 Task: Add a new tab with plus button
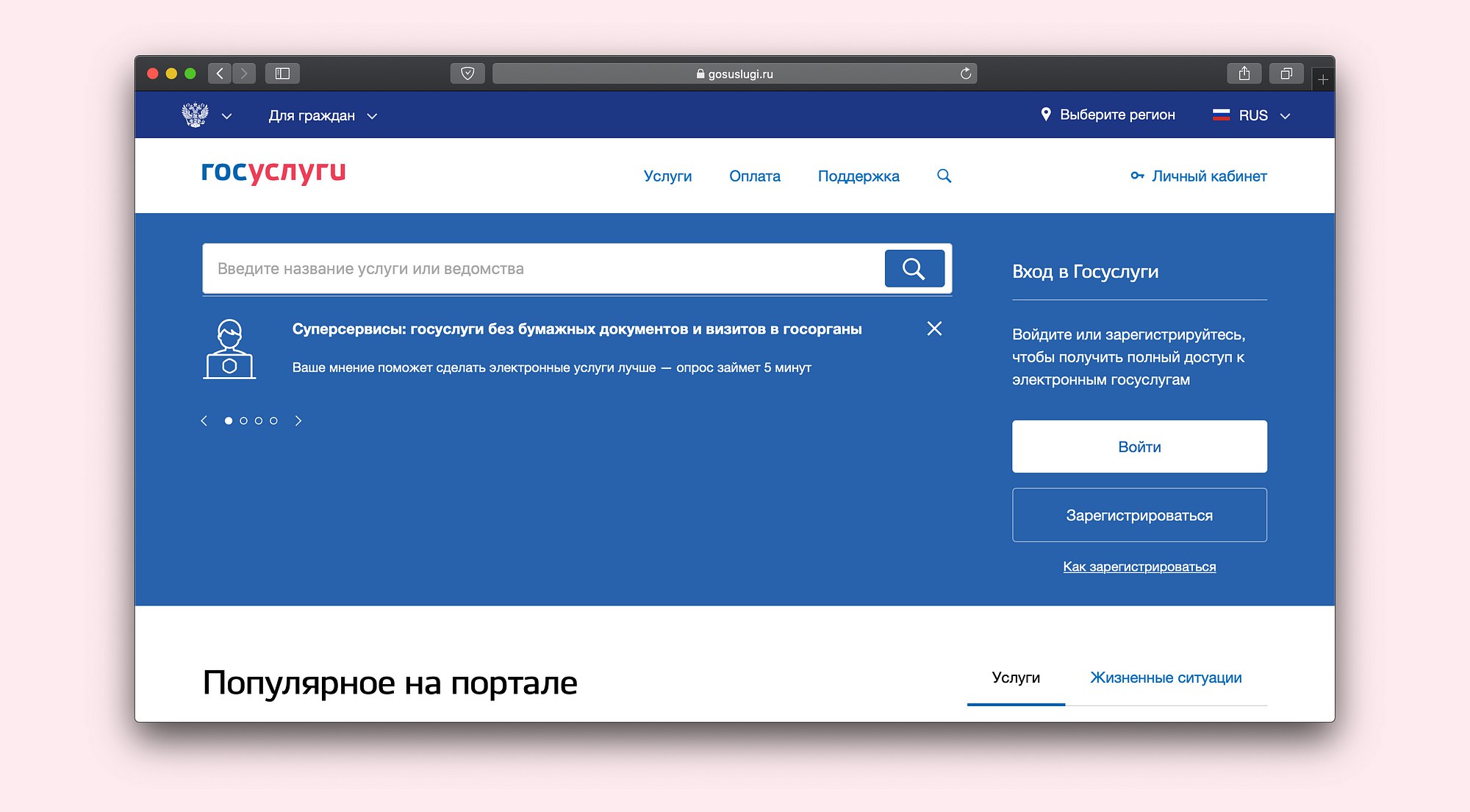1323,79
